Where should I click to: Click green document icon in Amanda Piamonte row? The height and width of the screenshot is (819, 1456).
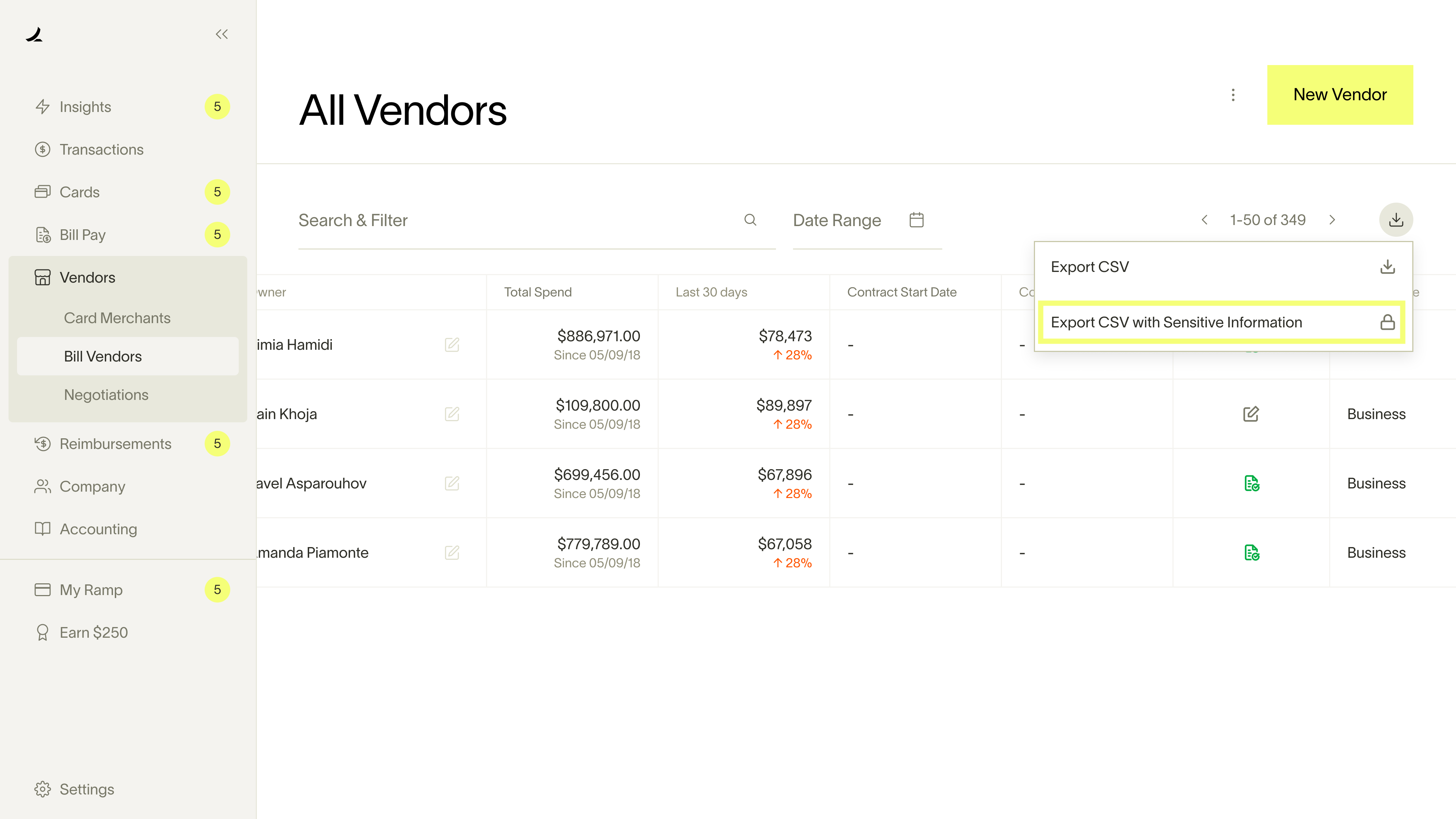pyautogui.click(x=1251, y=553)
